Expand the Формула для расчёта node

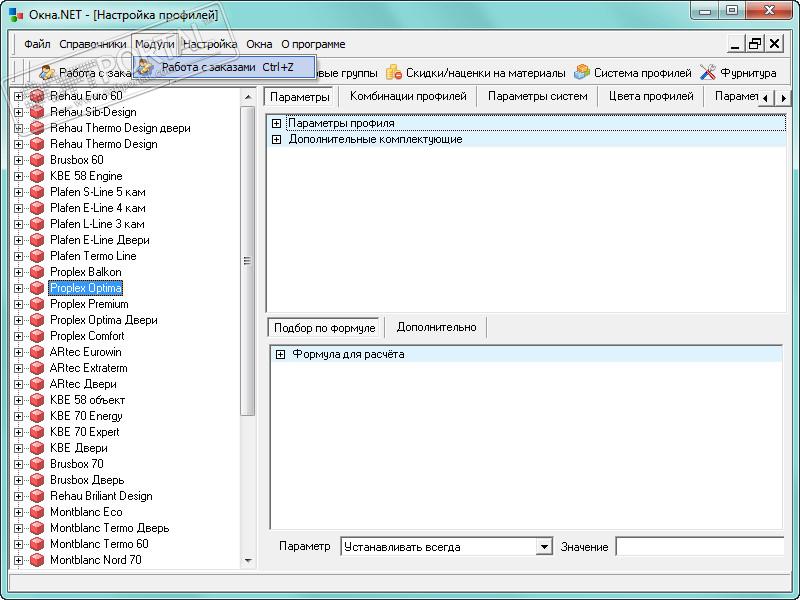pos(280,354)
